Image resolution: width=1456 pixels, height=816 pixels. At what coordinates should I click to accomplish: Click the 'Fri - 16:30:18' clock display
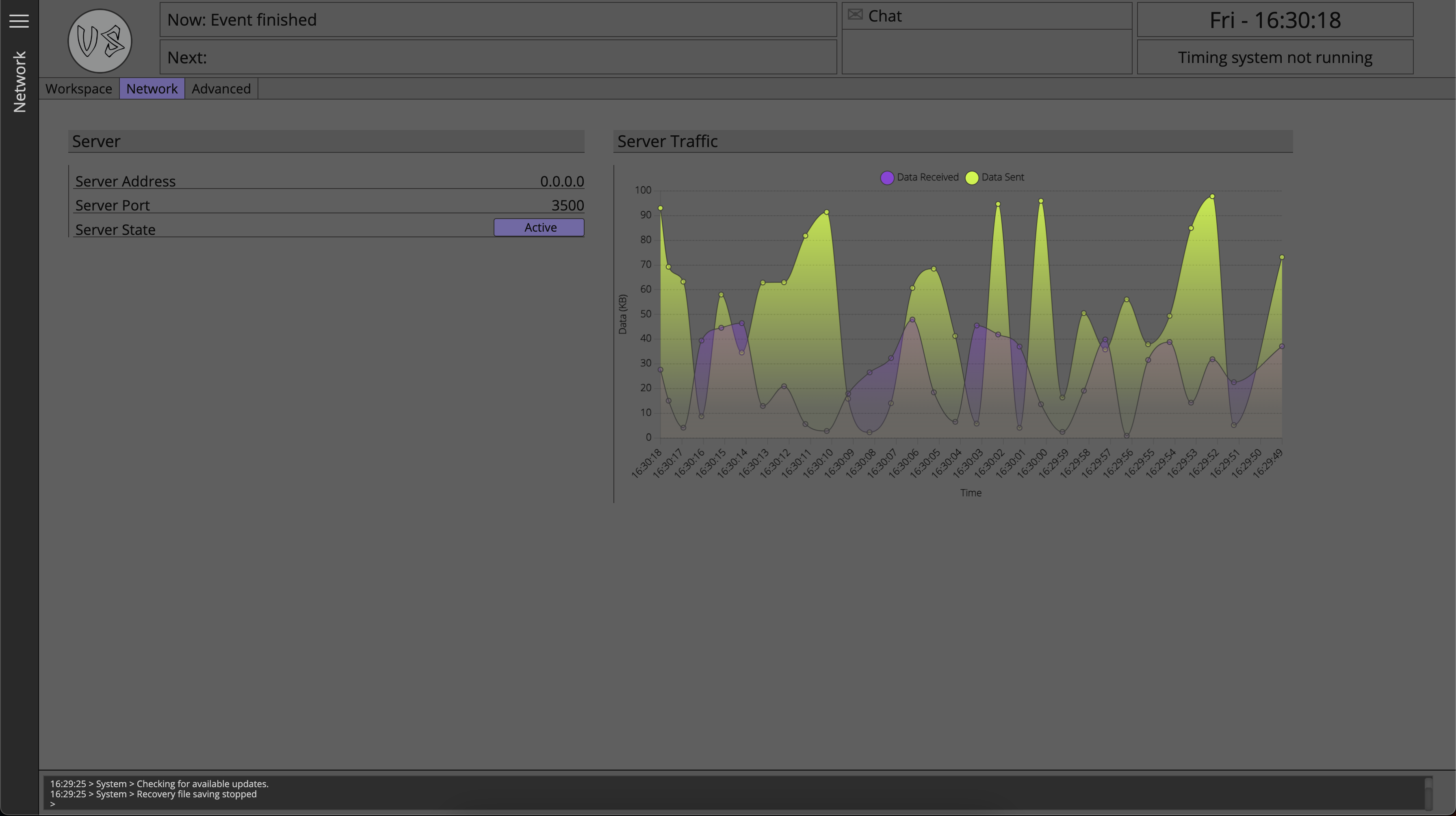pos(1274,20)
